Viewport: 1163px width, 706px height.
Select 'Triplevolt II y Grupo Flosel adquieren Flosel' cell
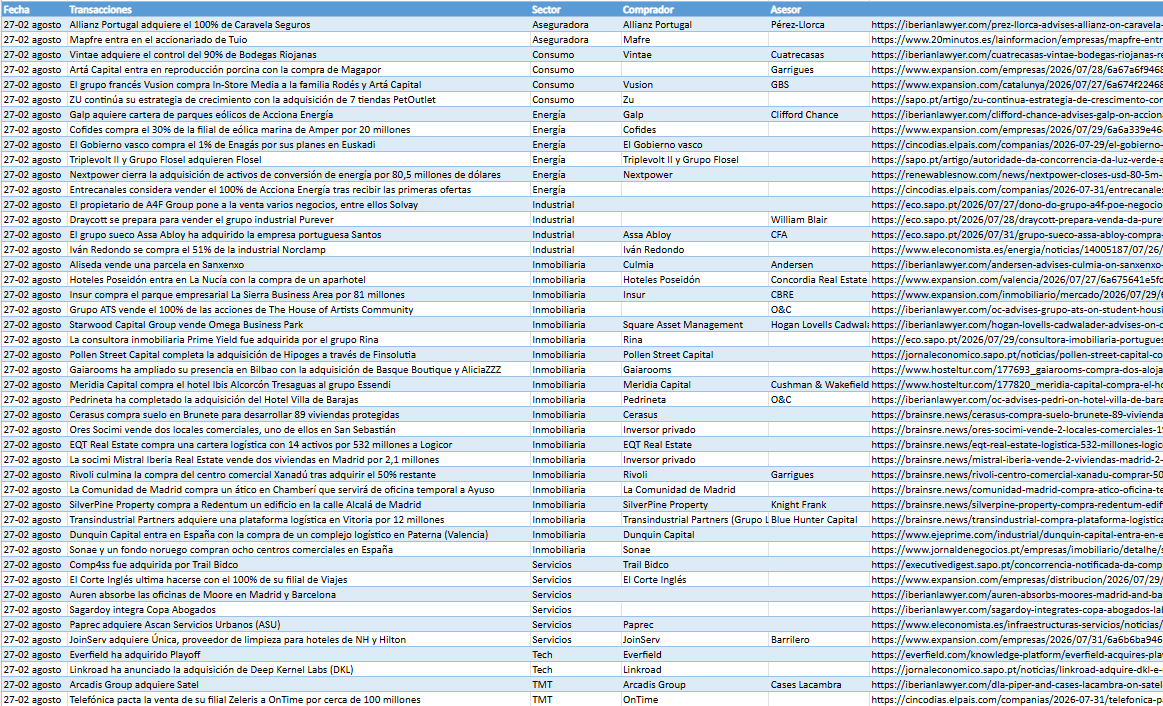[x=298, y=159]
